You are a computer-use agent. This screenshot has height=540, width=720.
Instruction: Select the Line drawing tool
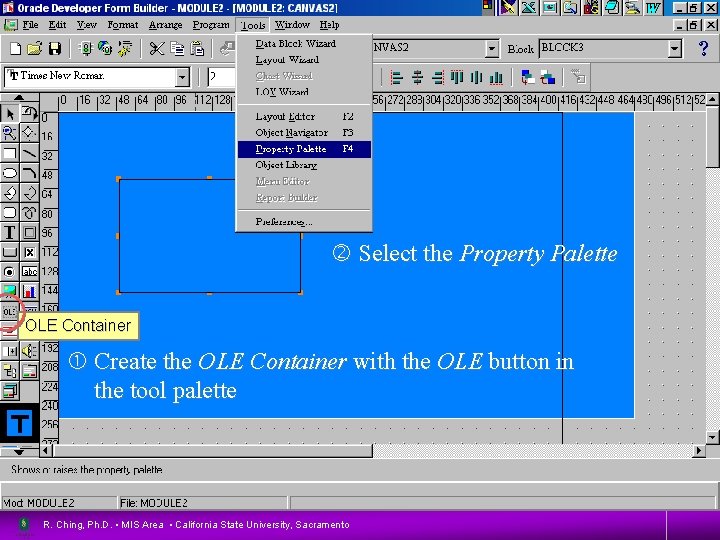(x=29, y=153)
